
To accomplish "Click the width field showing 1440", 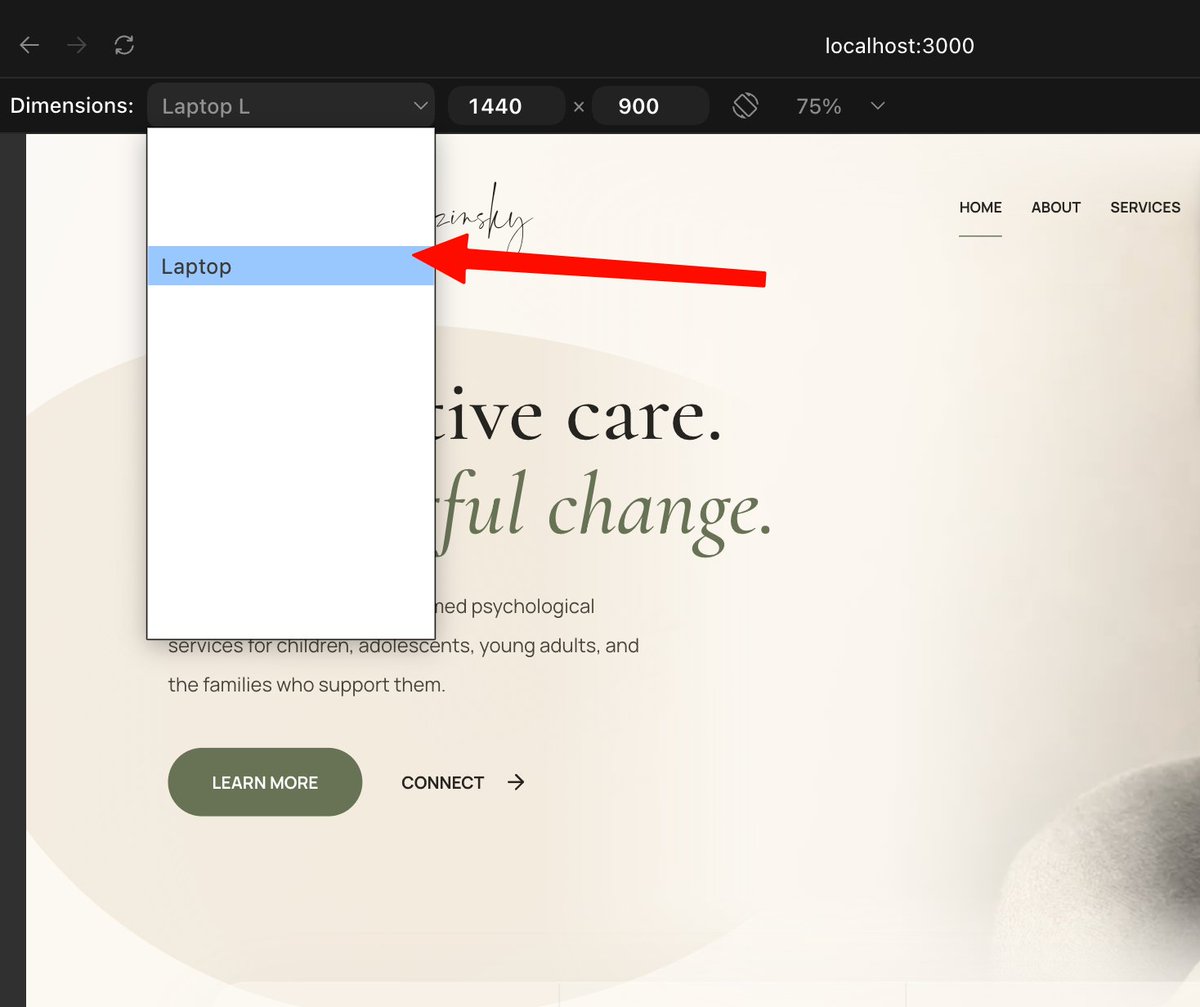I will pyautogui.click(x=506, y=106).
